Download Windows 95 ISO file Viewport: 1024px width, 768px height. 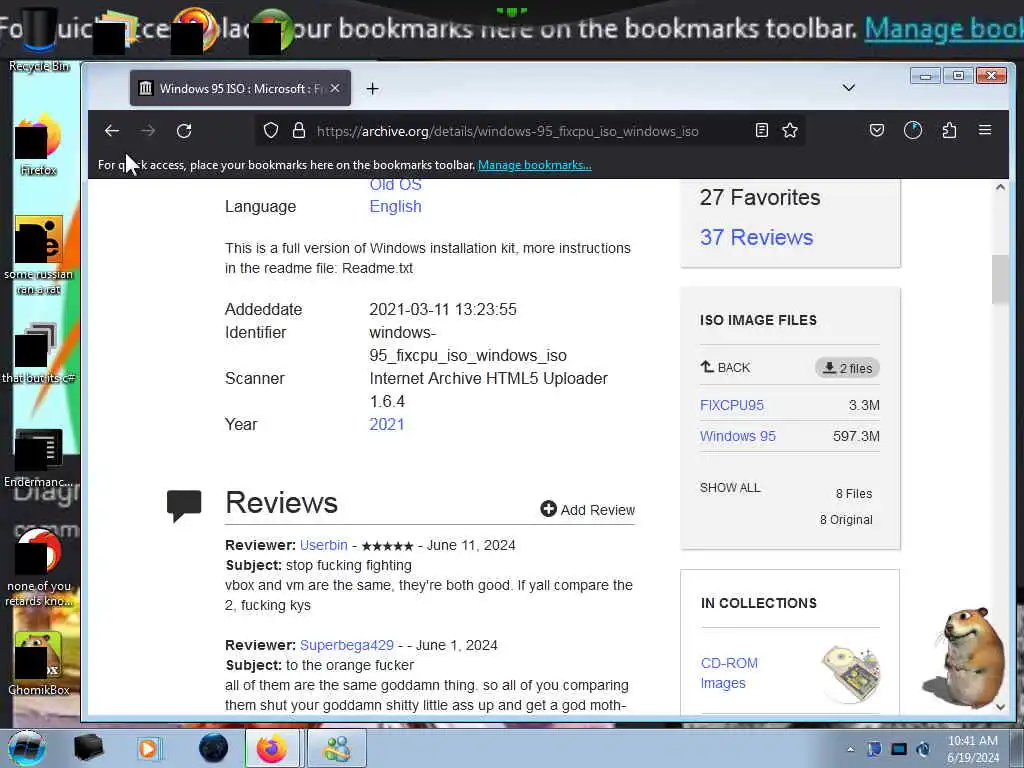737,436
